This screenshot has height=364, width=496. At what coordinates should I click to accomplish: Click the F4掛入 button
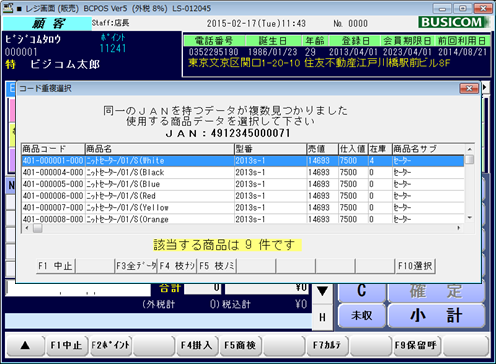coord(197,345)
